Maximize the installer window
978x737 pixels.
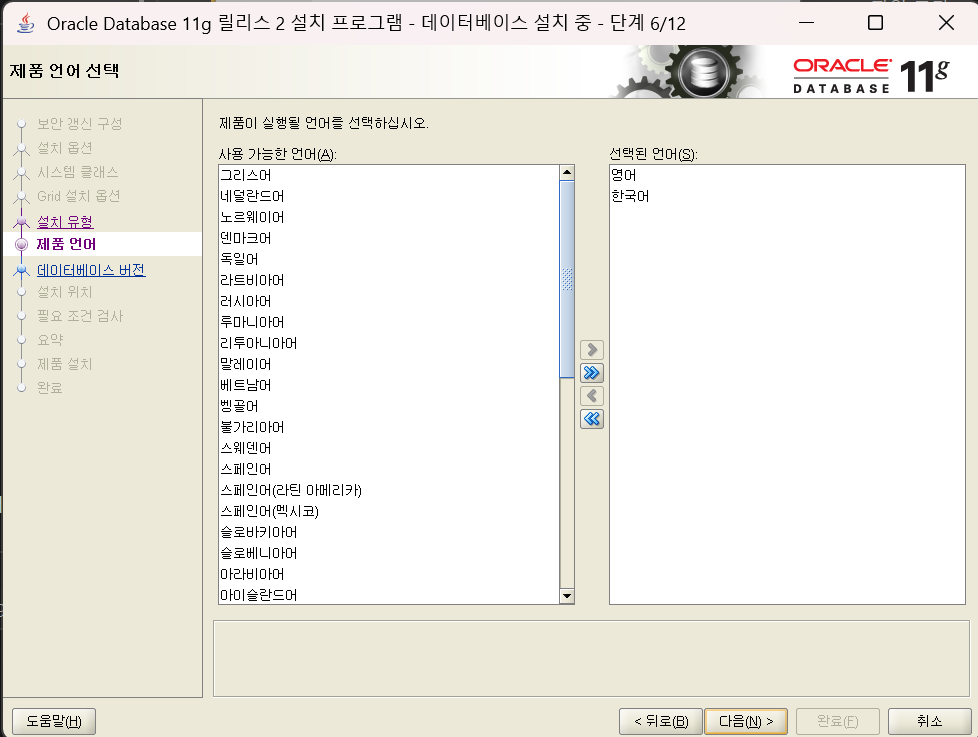pyautogui.click(x=876, y=23)
